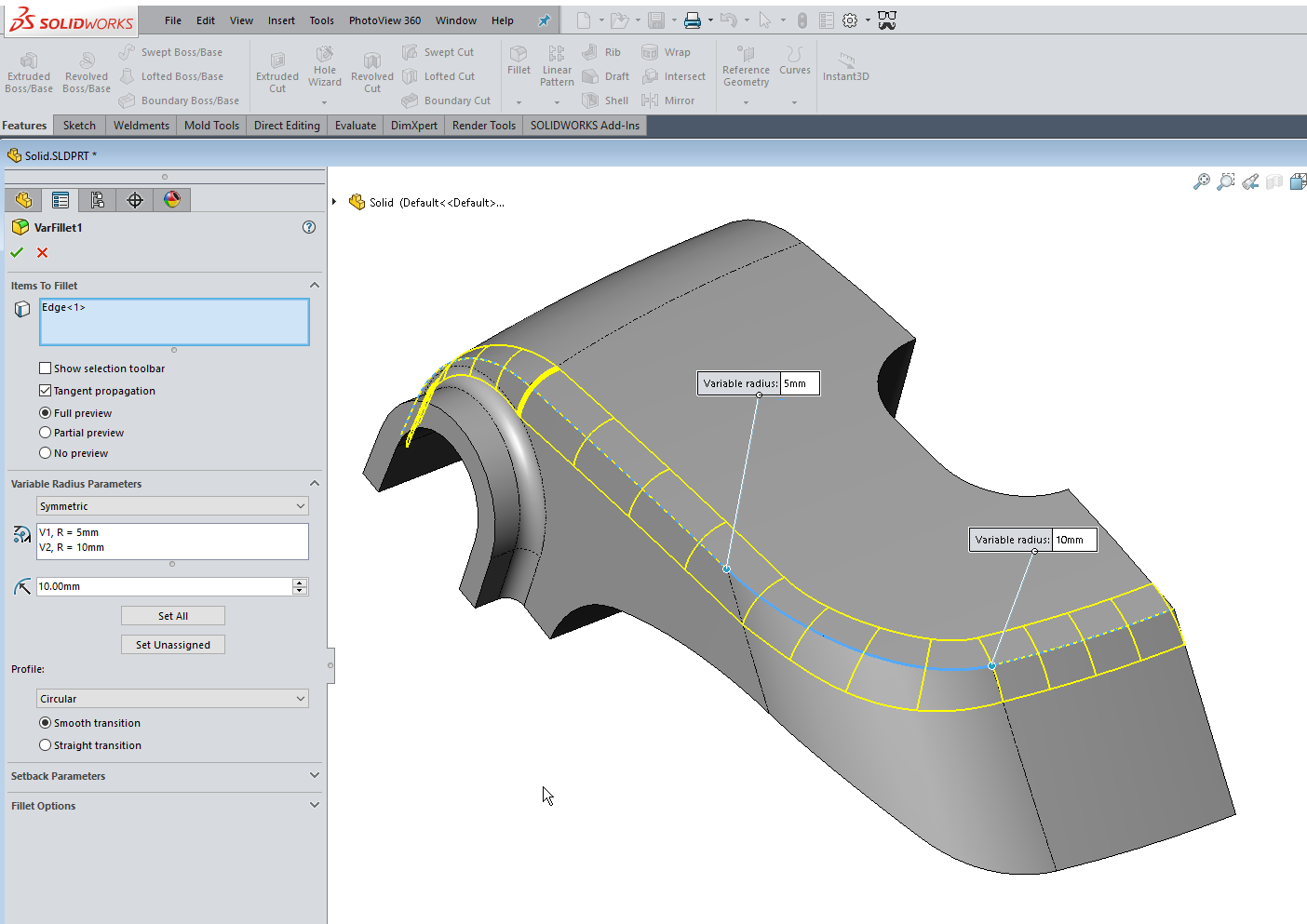Screen dimensions: 1307x924
Task: Click the Wrap tool
Action: pyautogui.click(x=666, y=52)
